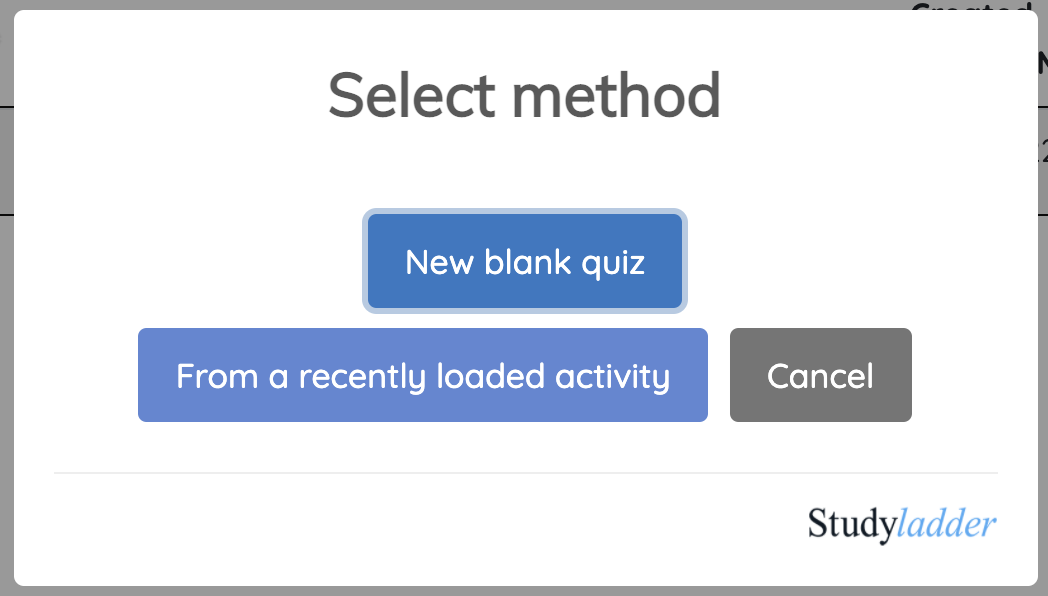Click the partially hidden 'Created' column header

[x=970, y=6]
